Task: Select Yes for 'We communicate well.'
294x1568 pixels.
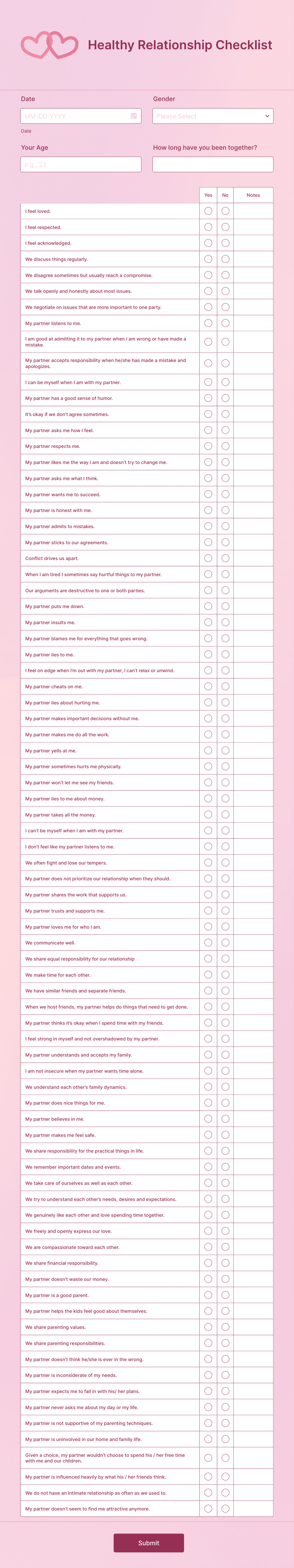Action: pyautogui.click(x=208, y=942)
